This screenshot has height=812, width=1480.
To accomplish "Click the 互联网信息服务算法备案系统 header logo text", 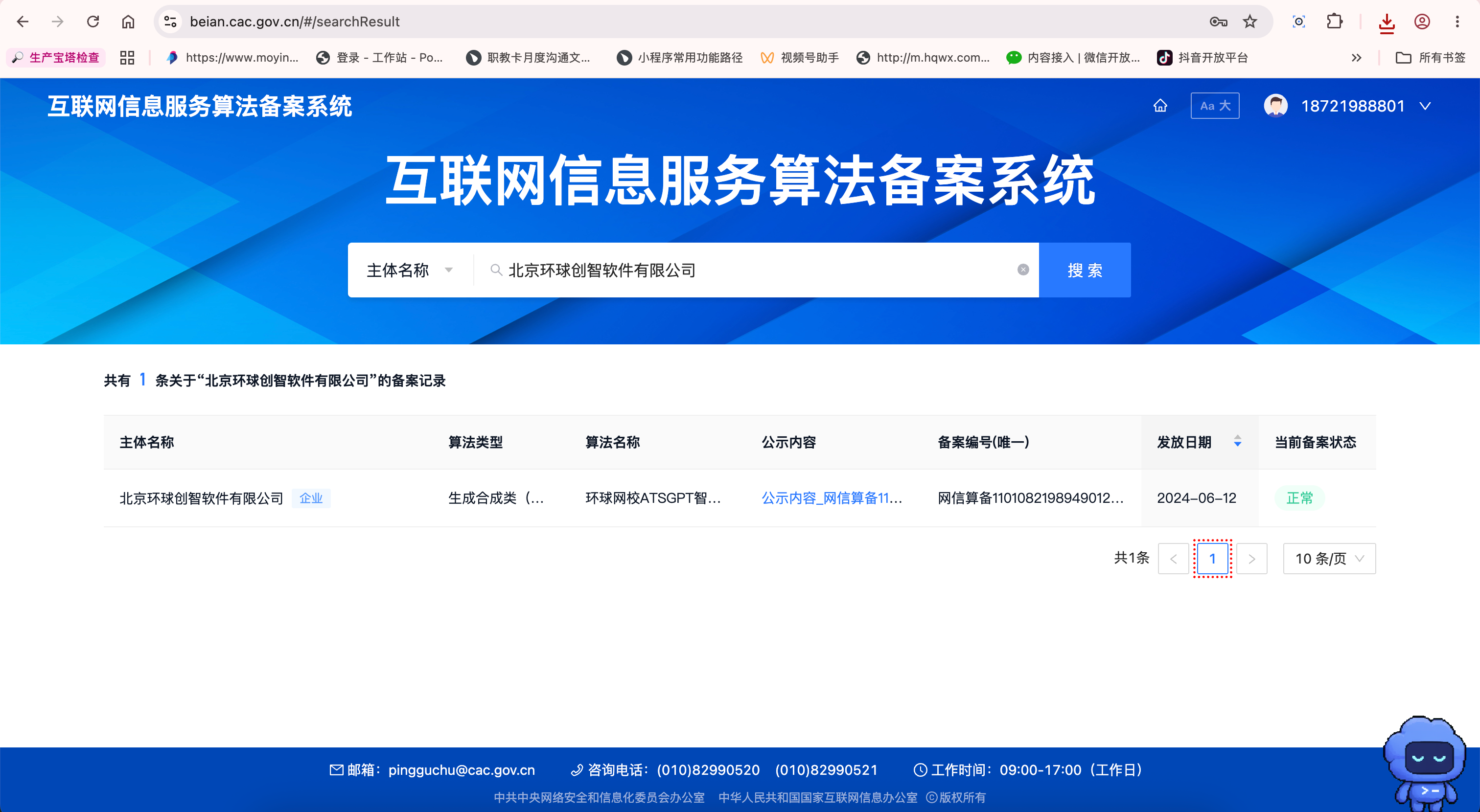I will [x=199, y=106].
